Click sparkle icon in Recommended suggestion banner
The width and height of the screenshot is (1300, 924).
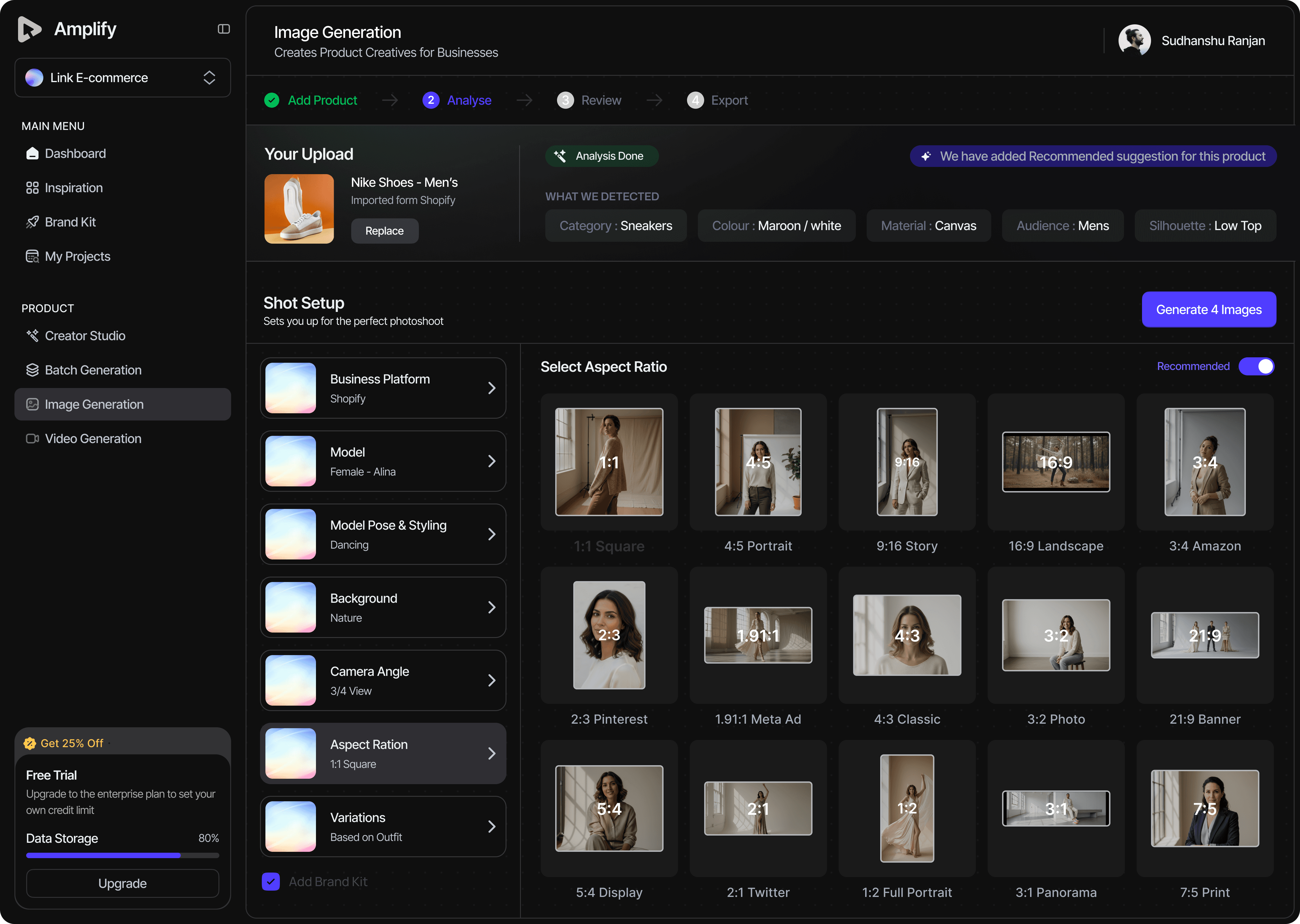click(926, 156)
